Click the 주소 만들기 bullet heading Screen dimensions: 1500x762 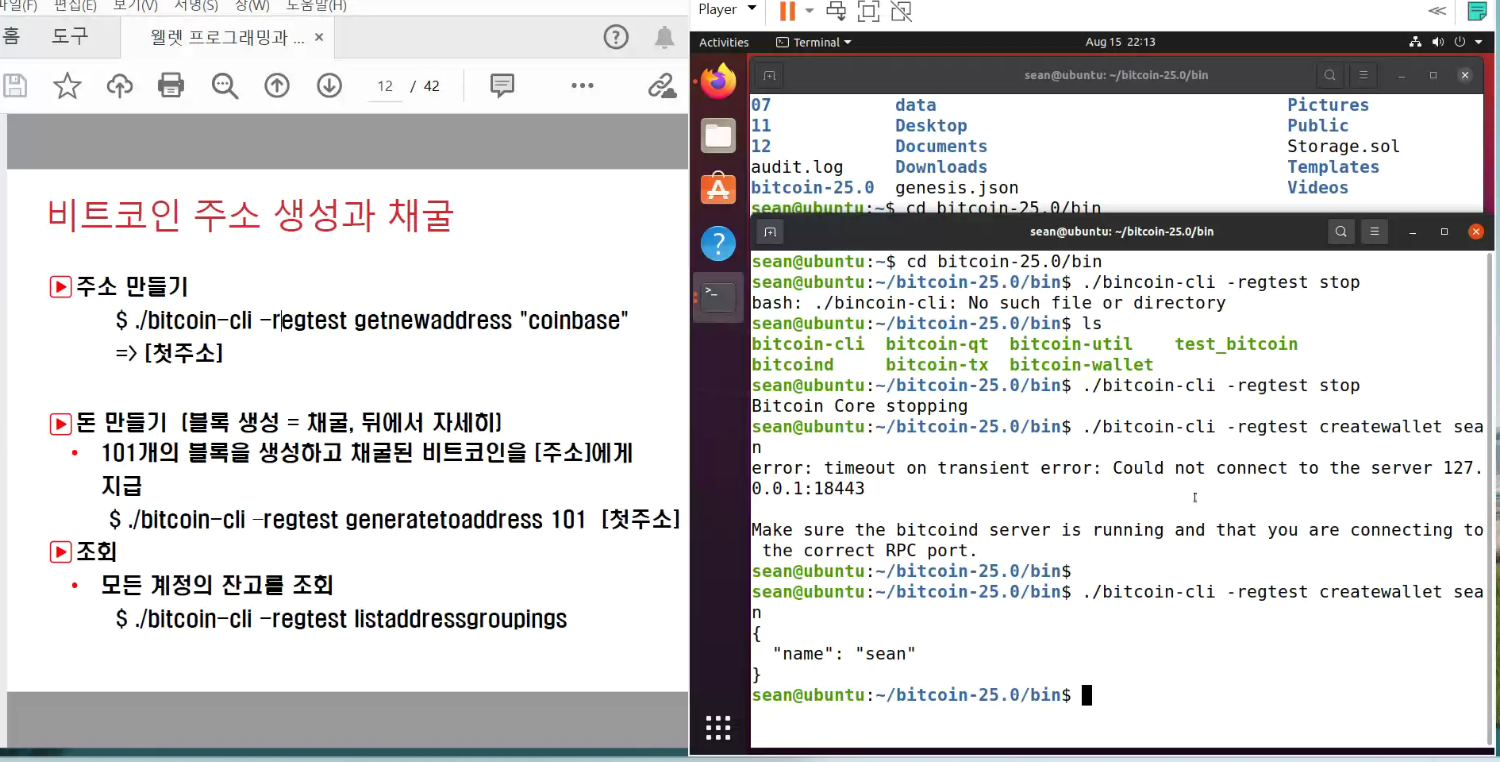pyautogui.click(x=131, y=288)
